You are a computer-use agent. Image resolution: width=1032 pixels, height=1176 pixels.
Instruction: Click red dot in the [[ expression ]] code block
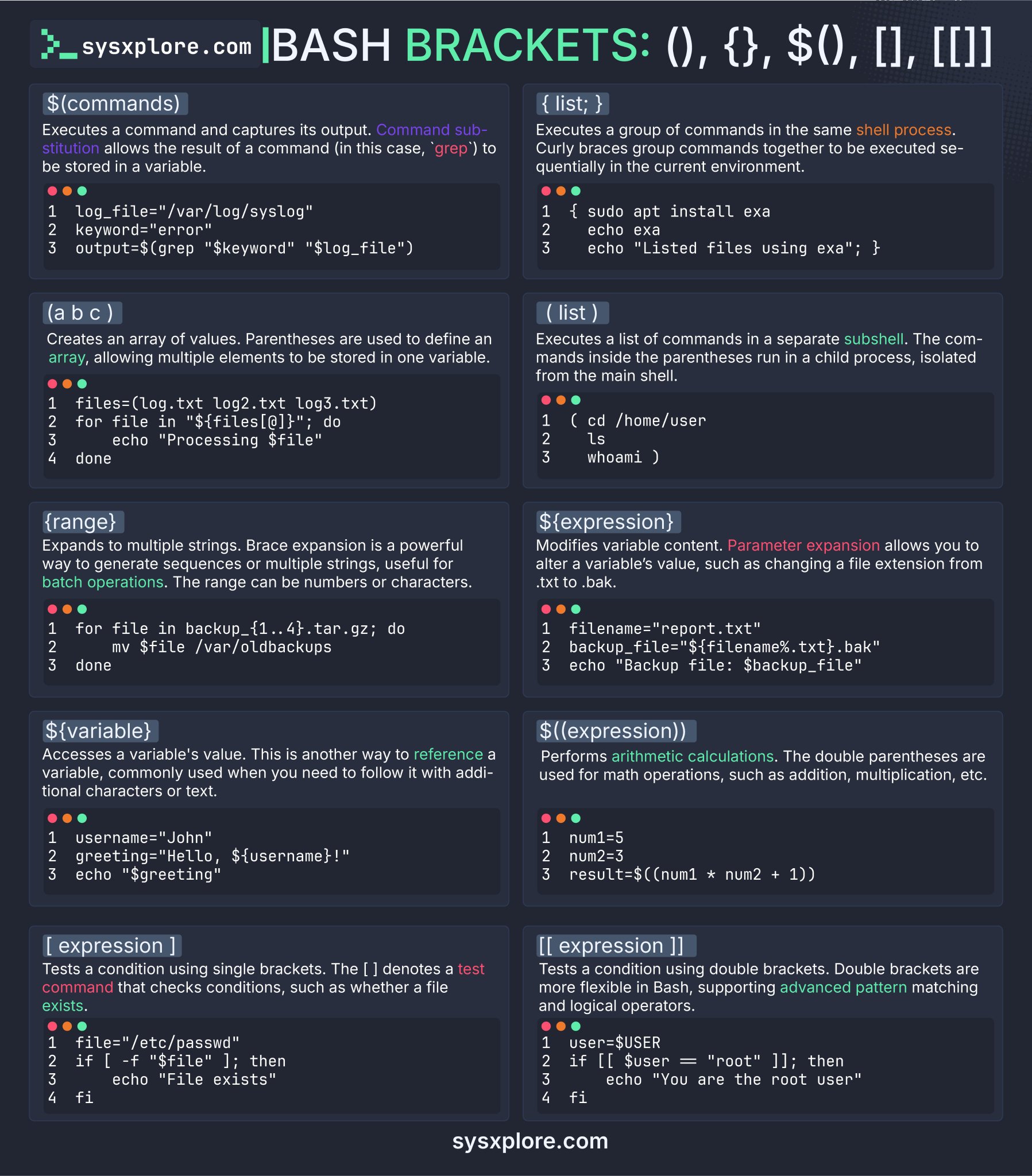click(x=546, y=1026)
